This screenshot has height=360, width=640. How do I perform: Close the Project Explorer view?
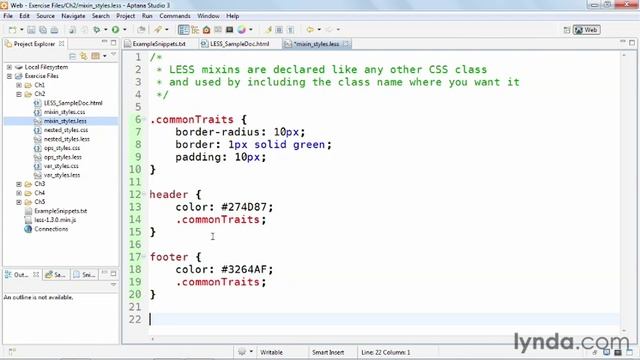(62, 43)
